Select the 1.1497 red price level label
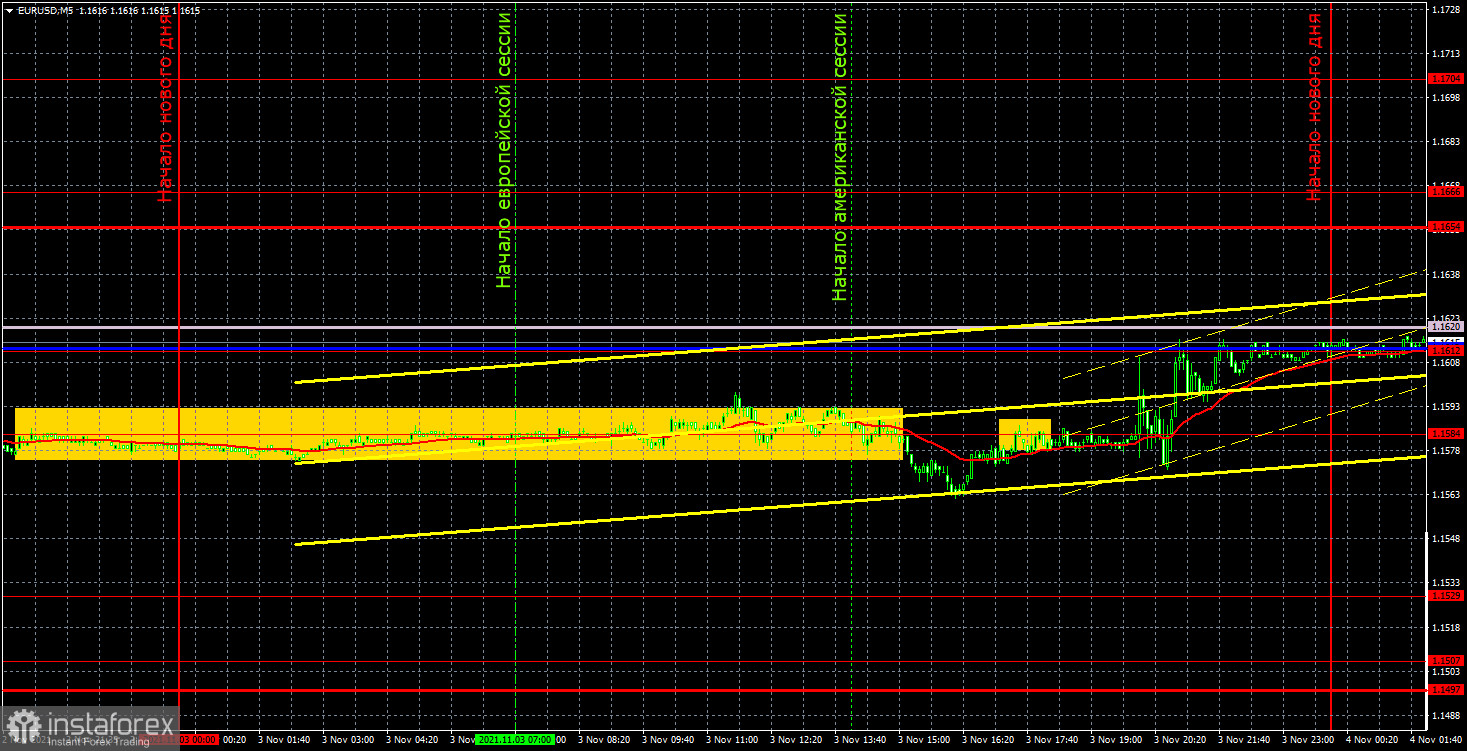 (x=1447, y=690)
